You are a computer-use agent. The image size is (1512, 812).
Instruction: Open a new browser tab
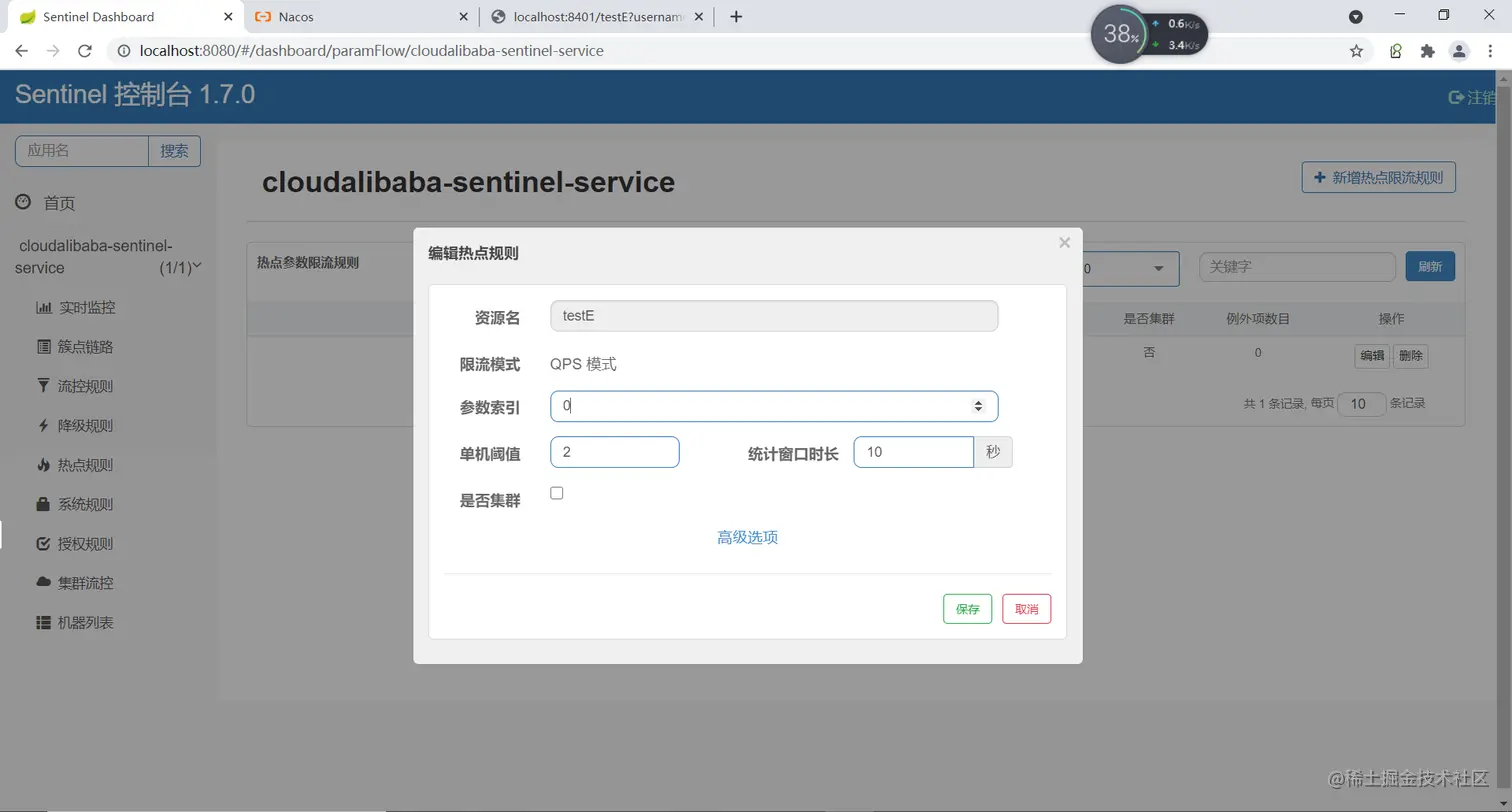coord(736,16)
